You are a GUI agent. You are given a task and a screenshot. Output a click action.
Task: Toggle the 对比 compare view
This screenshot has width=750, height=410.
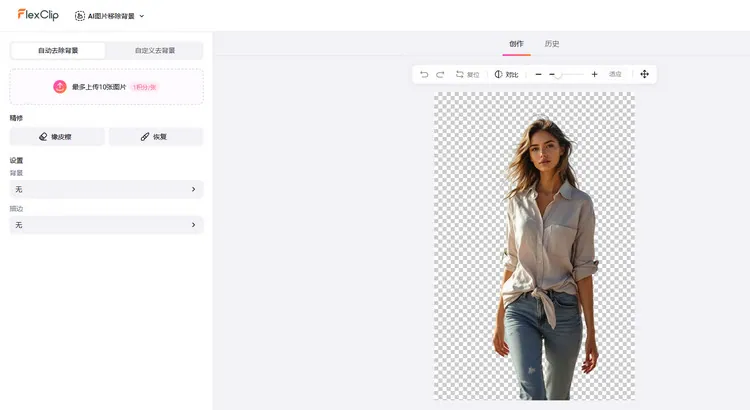[x=506, y=74]
